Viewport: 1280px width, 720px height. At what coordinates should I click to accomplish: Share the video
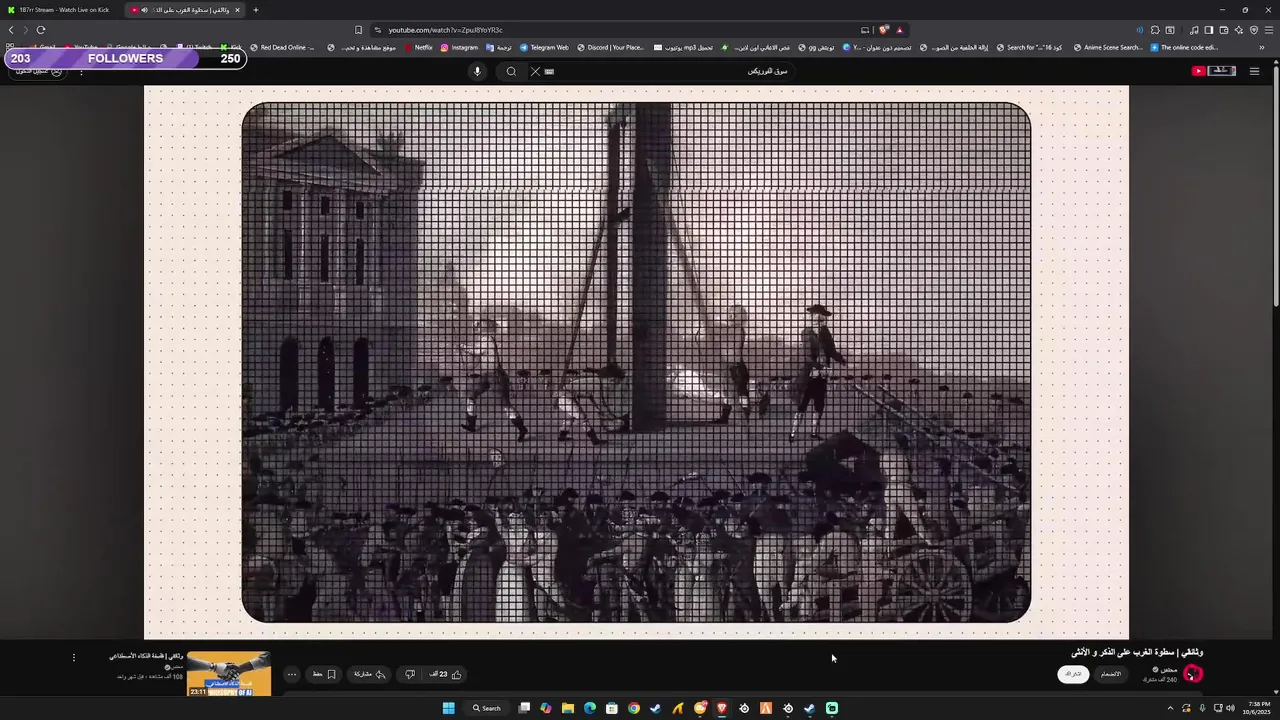tap(370, 674)
